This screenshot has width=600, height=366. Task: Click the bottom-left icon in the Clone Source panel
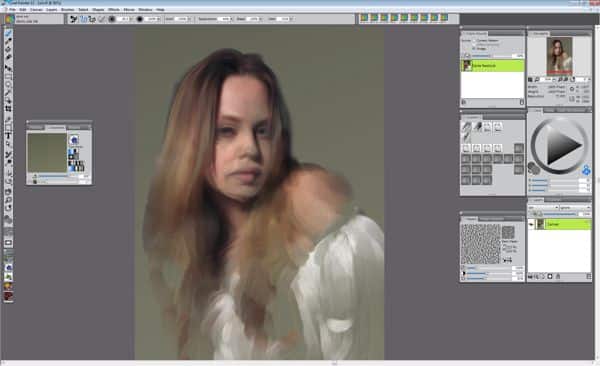464,102
